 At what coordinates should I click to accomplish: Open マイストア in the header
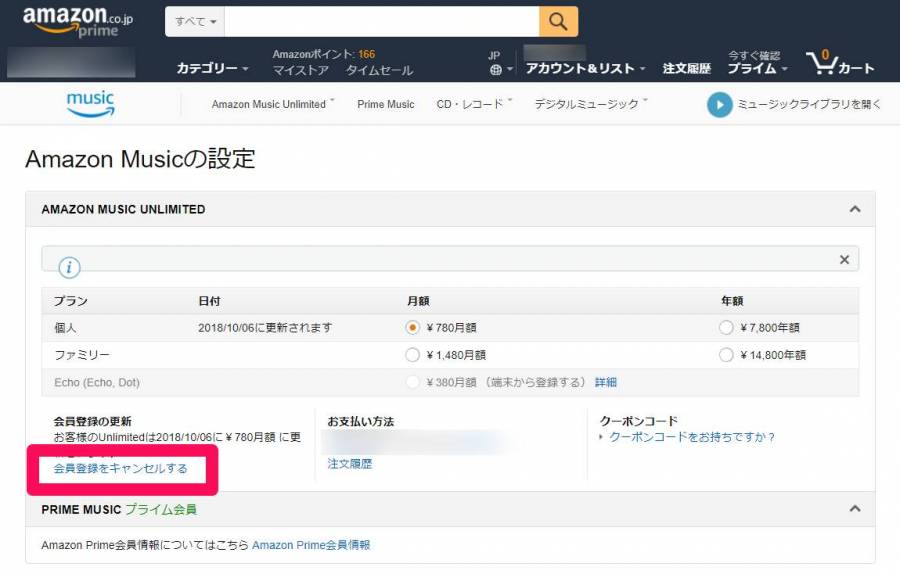point(300,70)
